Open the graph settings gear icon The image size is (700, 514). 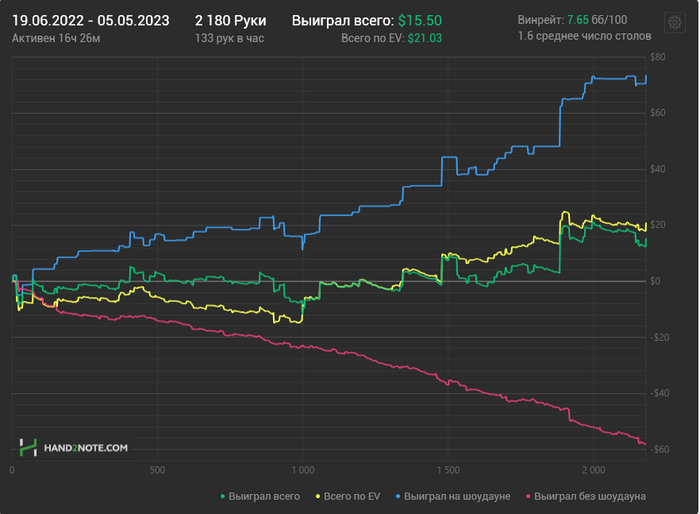(675, 22)
